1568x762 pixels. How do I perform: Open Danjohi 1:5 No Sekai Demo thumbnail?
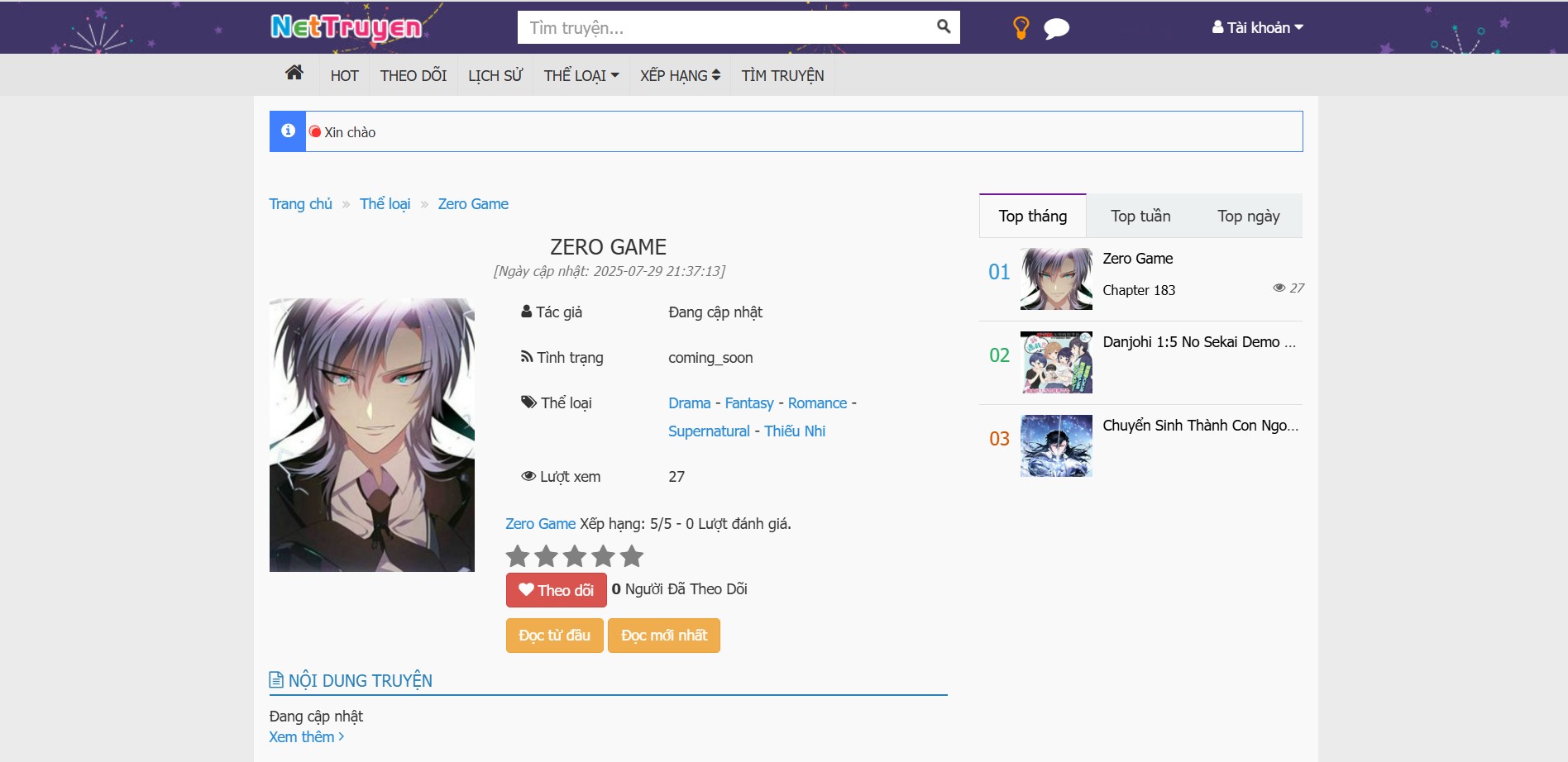[x=1056, y=363]
